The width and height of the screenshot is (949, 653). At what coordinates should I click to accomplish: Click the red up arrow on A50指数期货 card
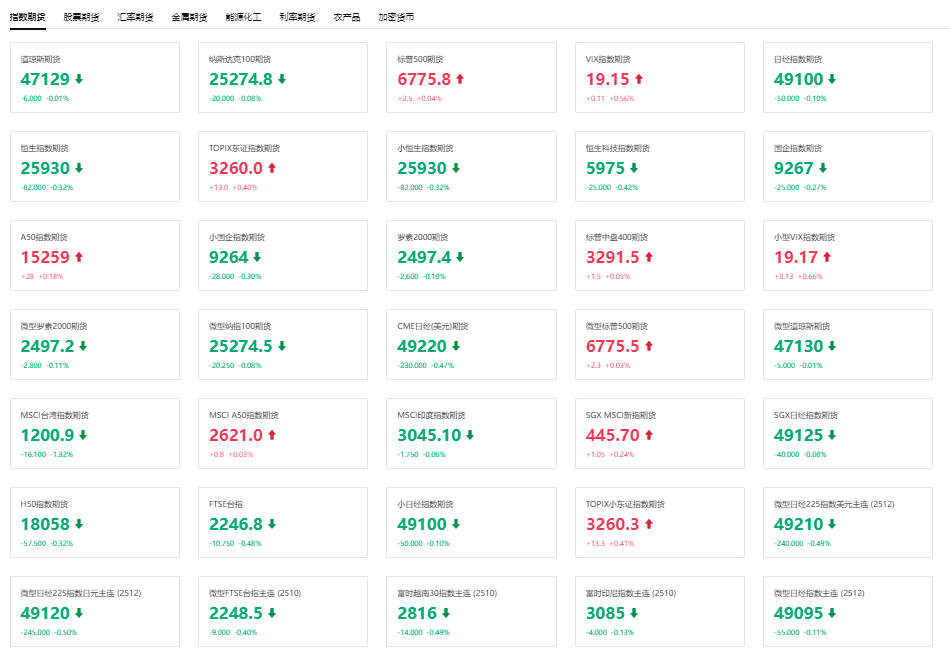79,257
